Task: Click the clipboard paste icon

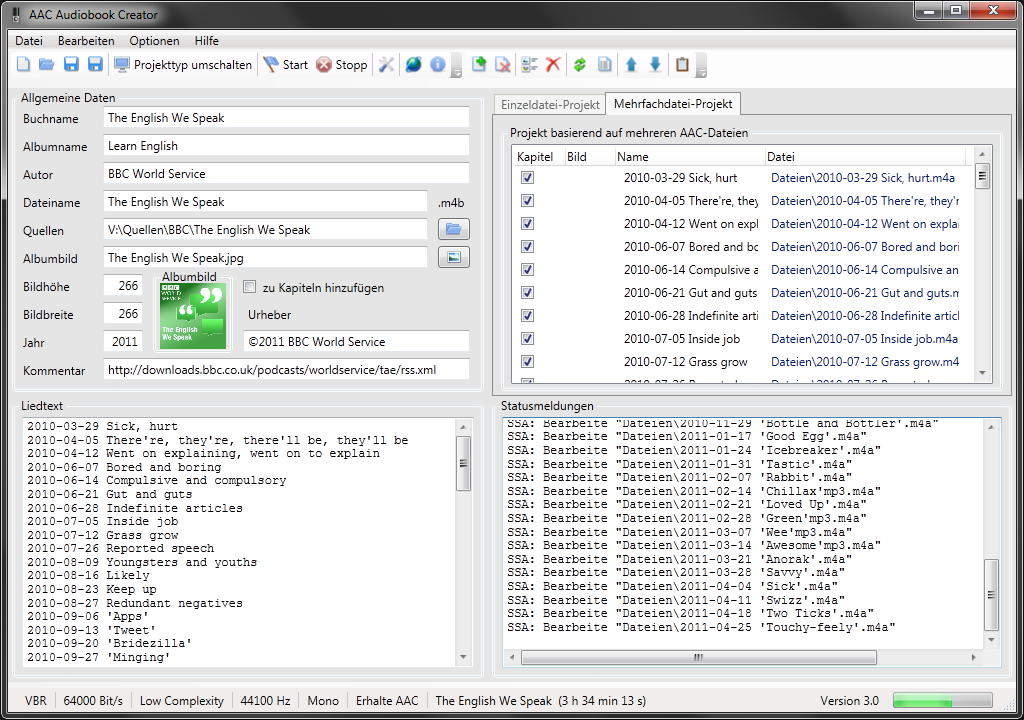Action: click(682, 65)
